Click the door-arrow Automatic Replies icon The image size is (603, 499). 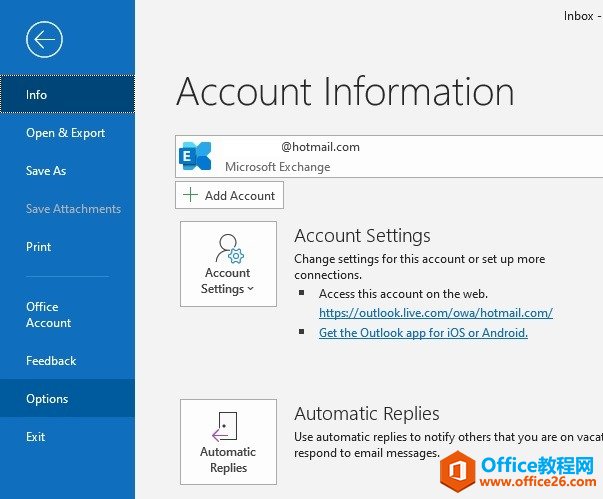[x=225, y=427]
